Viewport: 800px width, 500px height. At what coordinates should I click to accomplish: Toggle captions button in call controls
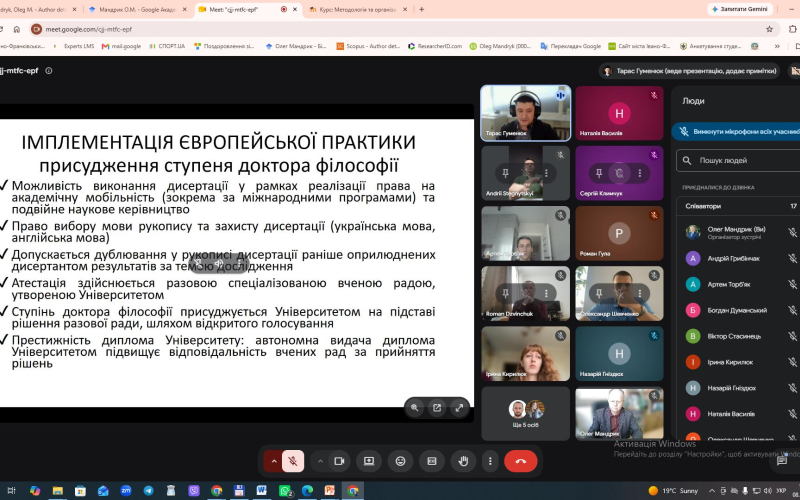(x=432, y=461)
